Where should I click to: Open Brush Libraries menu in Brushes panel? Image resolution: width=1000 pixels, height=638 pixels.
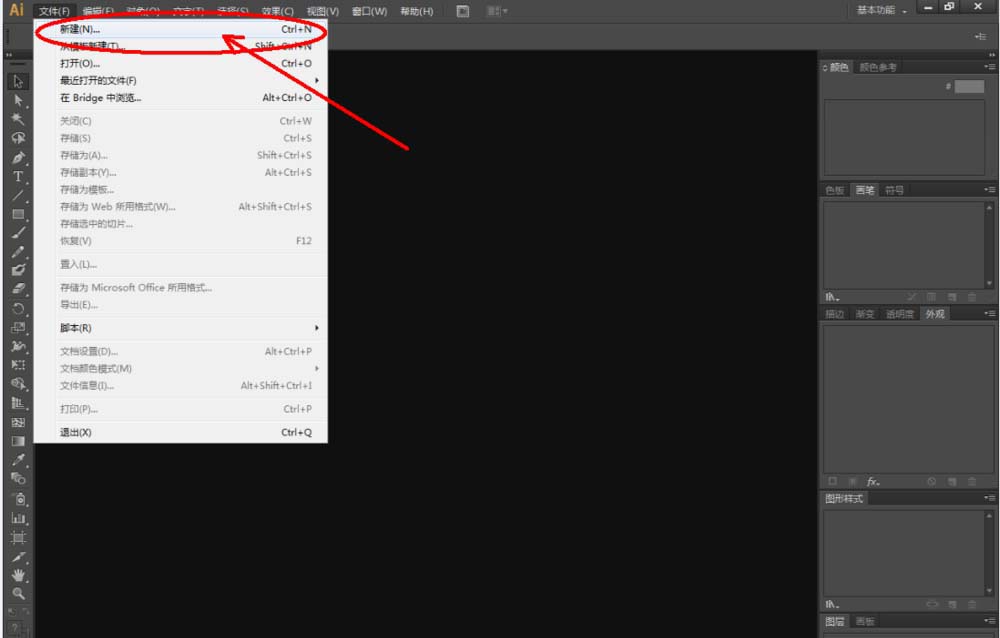click(832, 297)
